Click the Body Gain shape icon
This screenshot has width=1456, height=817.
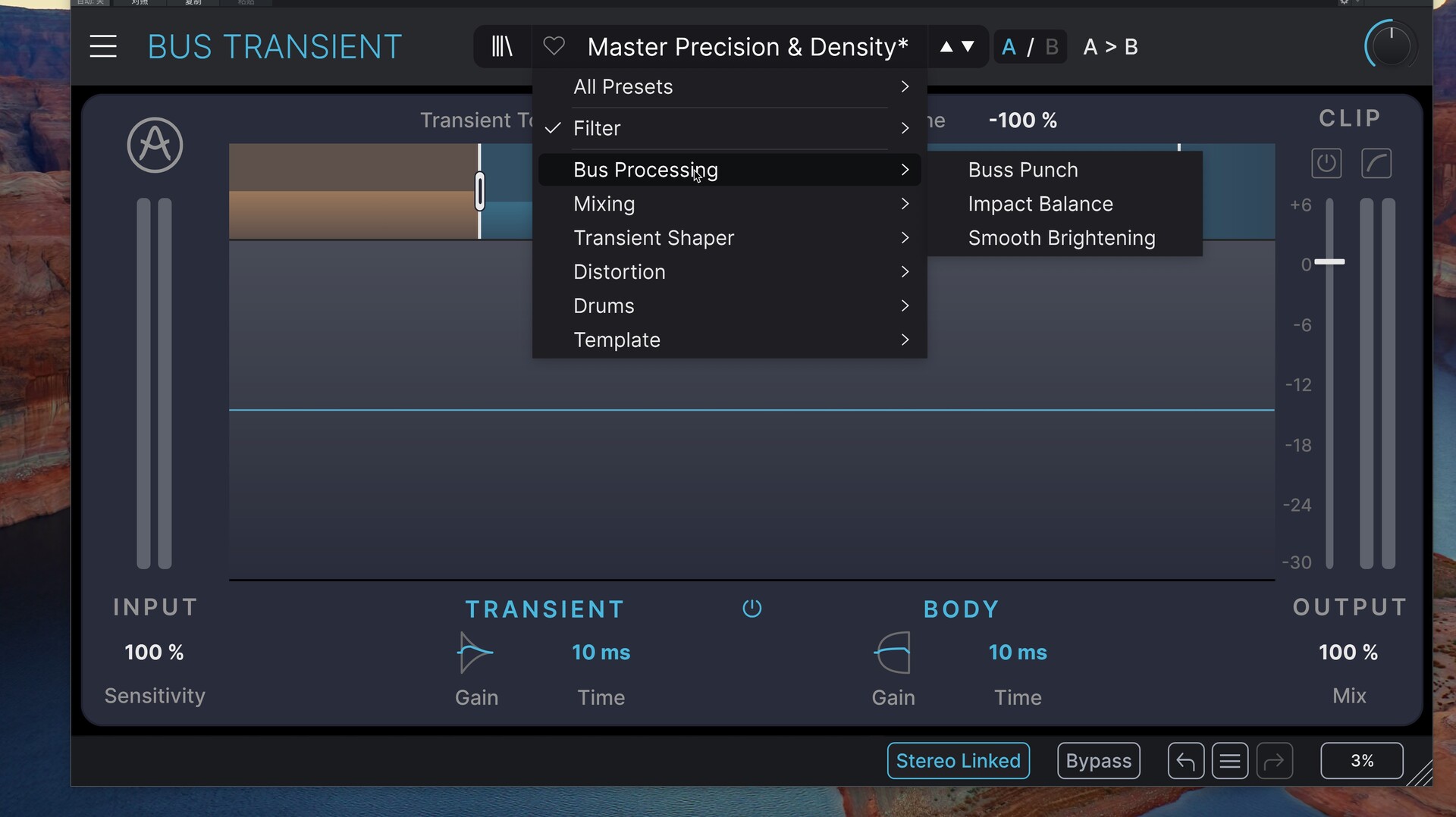[x=893, y=653]
